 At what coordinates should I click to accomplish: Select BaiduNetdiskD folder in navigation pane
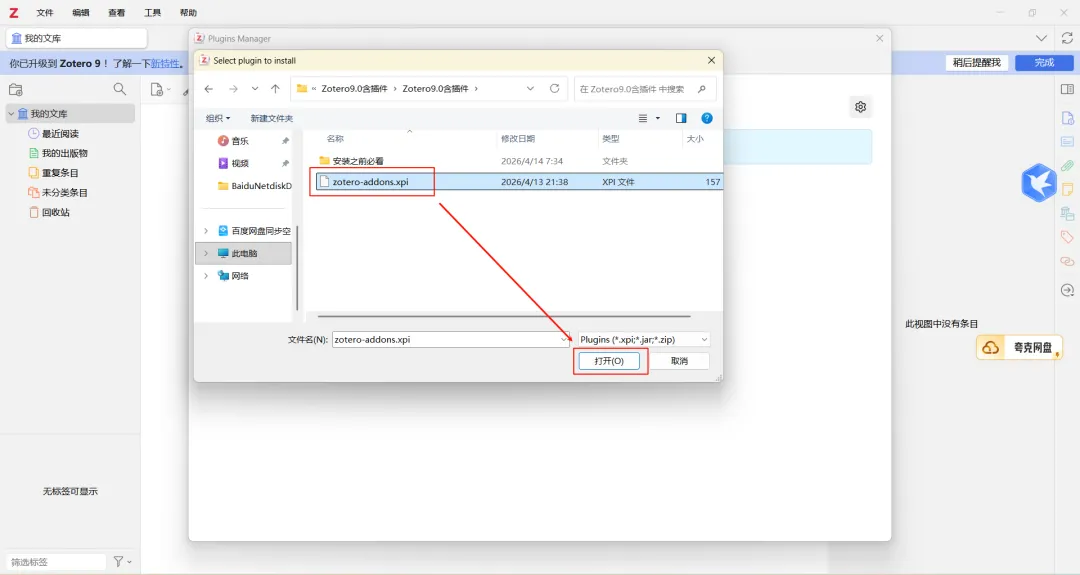(x=255, y=186)
